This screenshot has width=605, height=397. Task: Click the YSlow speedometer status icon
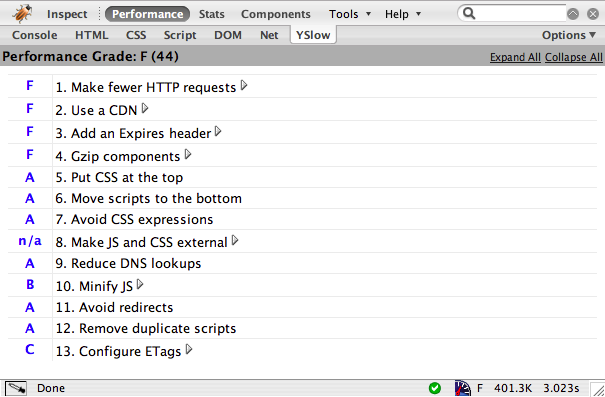[x=463, y=388]
